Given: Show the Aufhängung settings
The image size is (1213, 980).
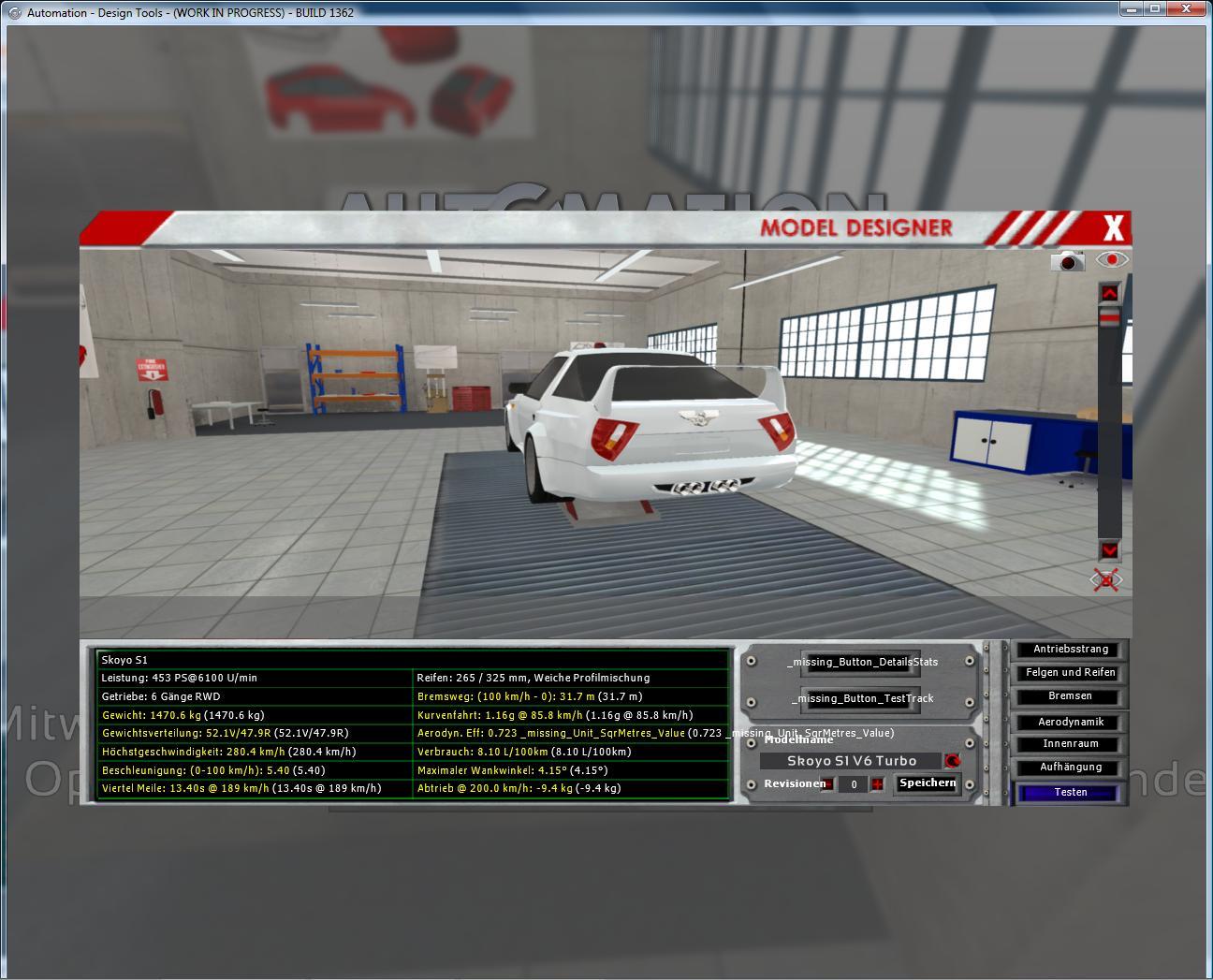Looking at the screenshot, I should [1070, 768].
